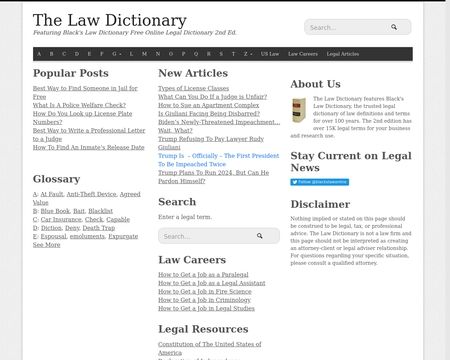The width and height of the screenshot is (450, 360).
Task: Open US Law in the navigation bar
Action: [x=270, y=54]
